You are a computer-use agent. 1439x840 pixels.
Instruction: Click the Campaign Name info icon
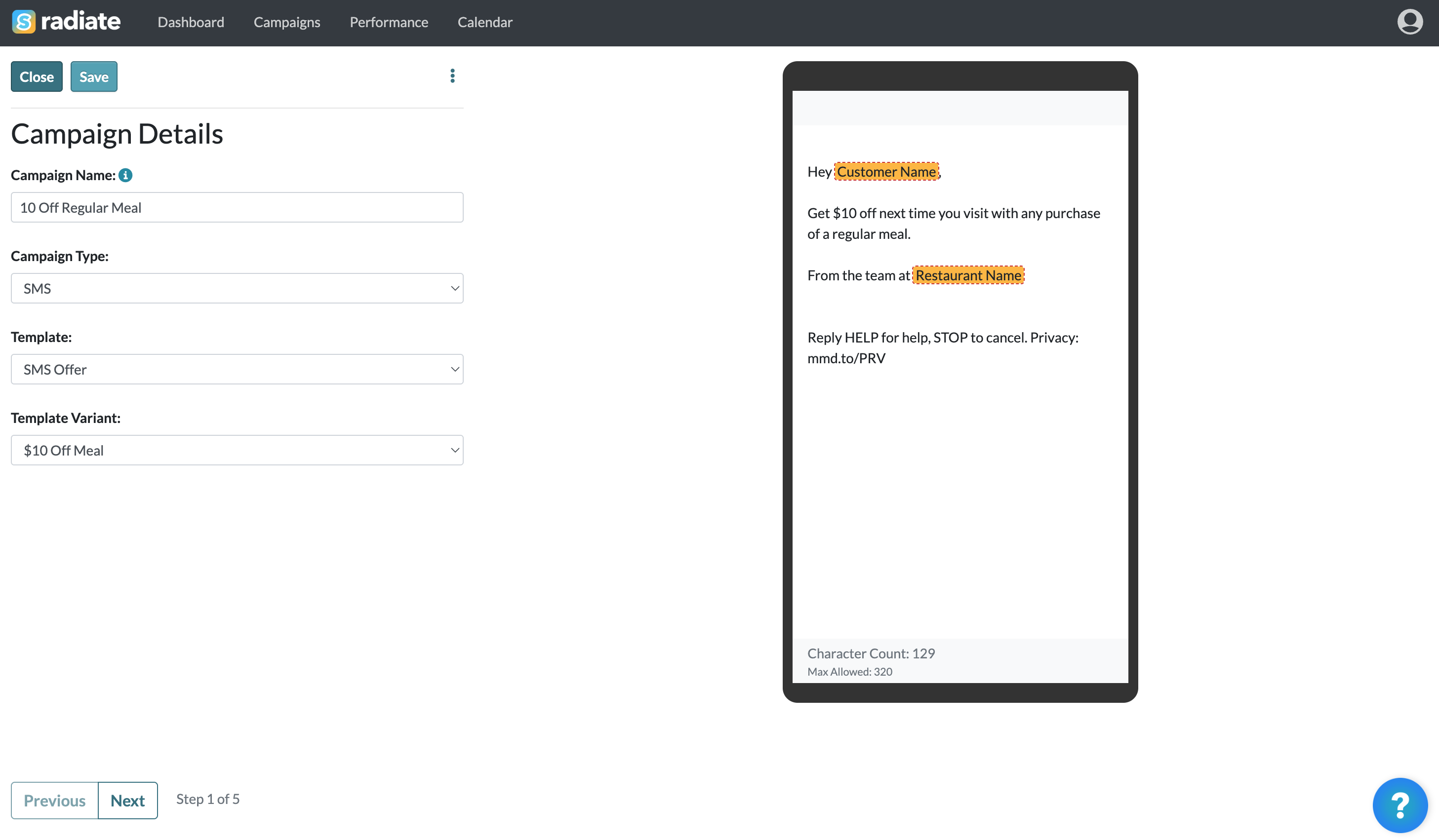(125, 175)
